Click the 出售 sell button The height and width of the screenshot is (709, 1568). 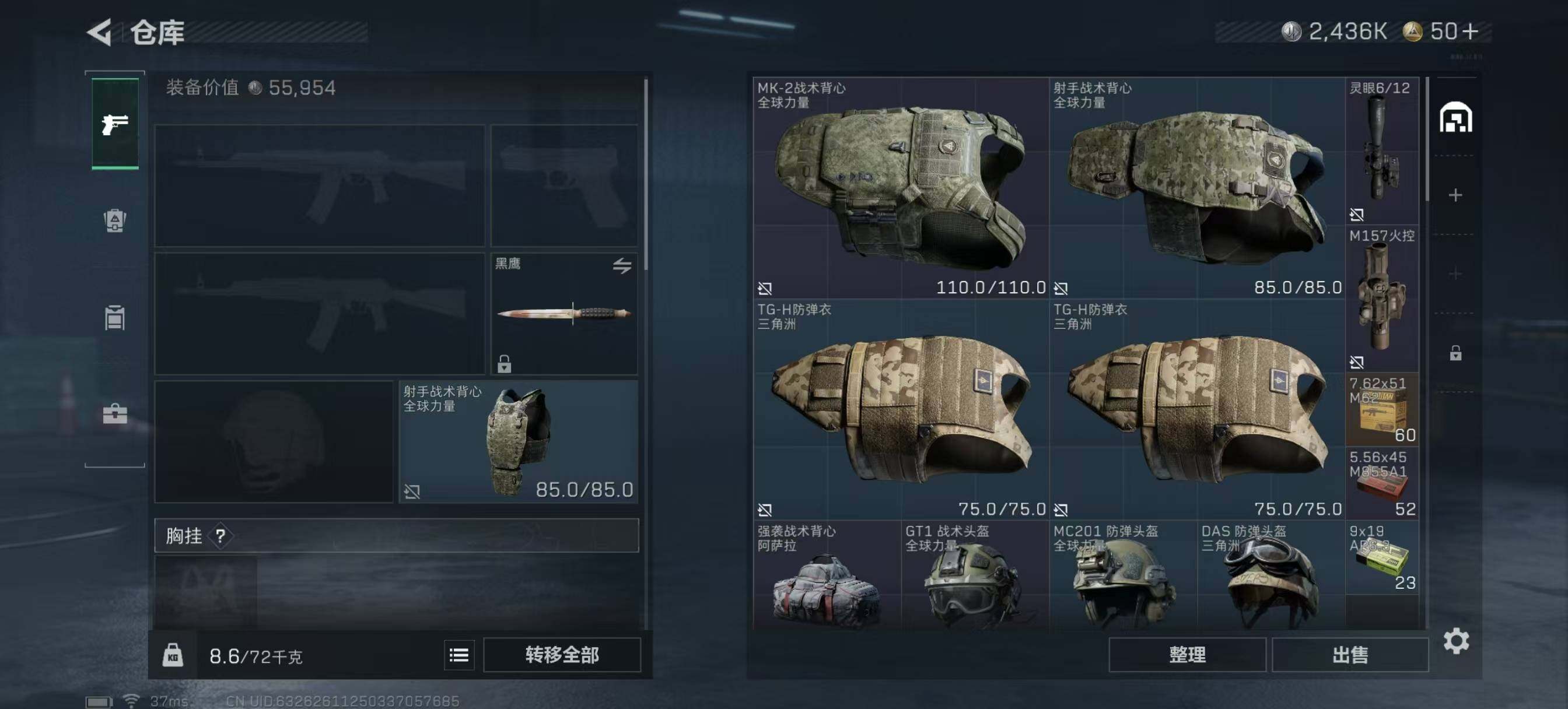(1350, 655)
